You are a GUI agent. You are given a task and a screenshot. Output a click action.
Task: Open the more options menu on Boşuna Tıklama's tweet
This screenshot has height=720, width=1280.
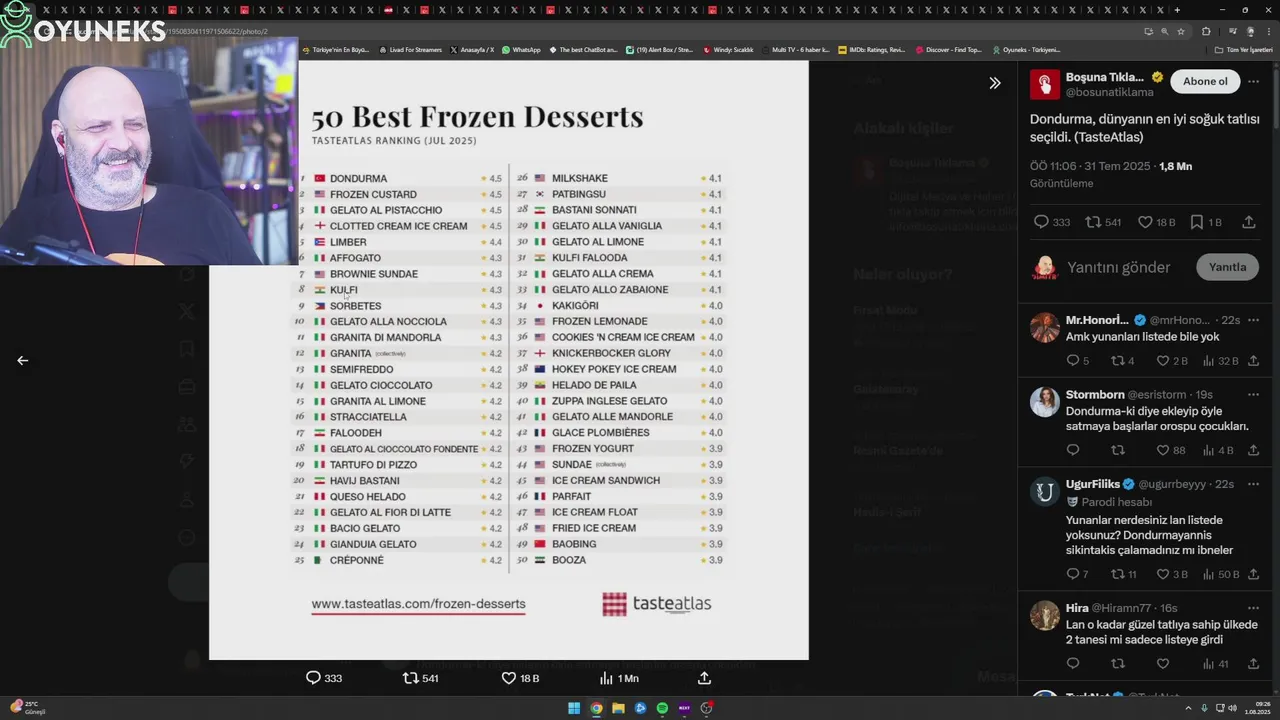coord(1254,81)
